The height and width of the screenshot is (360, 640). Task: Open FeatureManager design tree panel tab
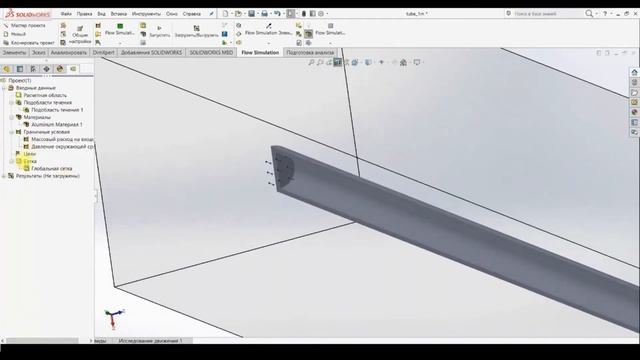pyautogui.click(x=7, y=69)
